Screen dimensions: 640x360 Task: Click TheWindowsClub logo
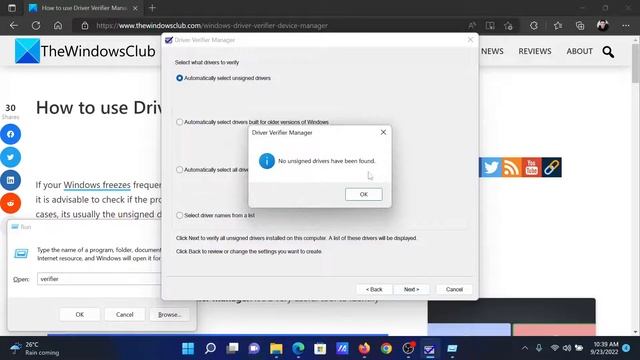[x=85, y=51]
